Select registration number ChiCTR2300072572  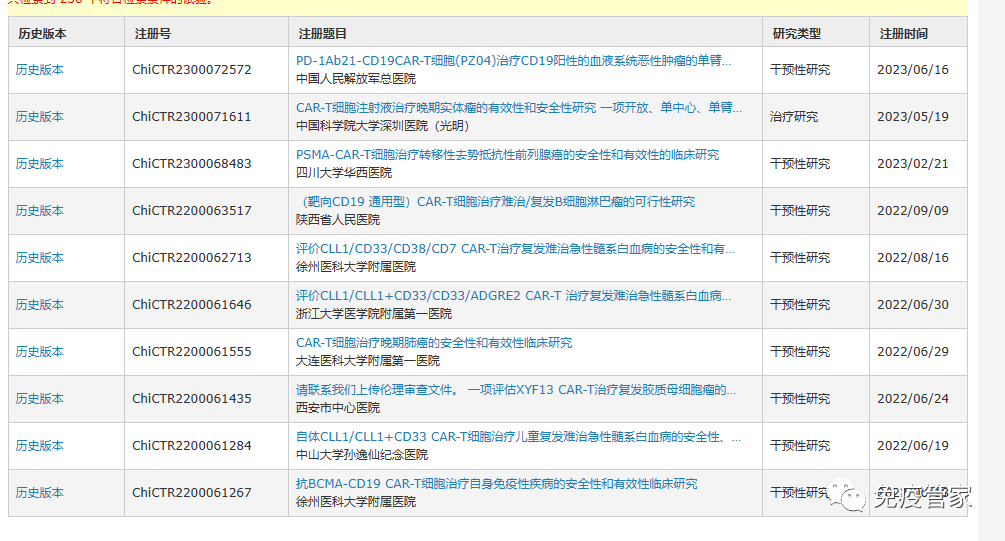[192, 70]
